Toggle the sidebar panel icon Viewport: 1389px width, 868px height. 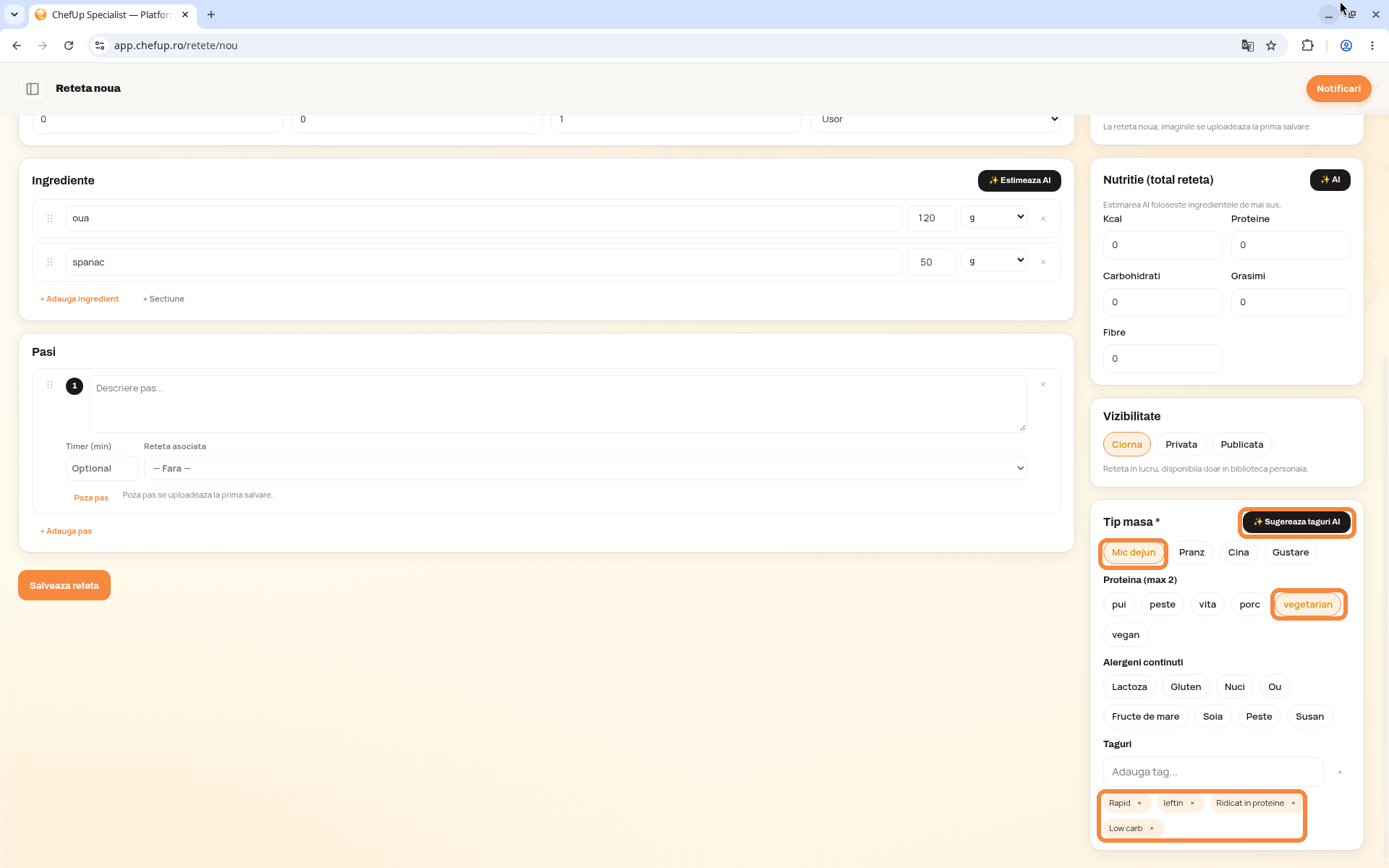[33, 88]
